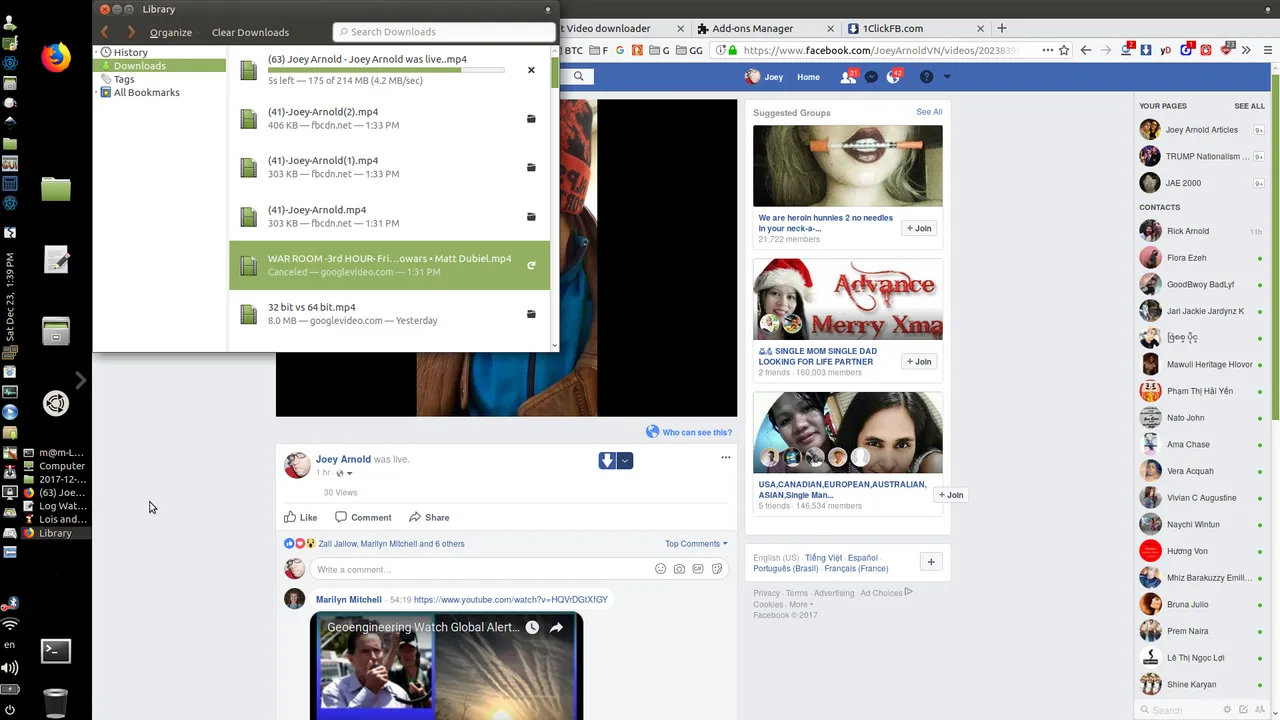1280x720 pixels.
Task: Open the GG bookmarks folder
Action: point(689,50)
